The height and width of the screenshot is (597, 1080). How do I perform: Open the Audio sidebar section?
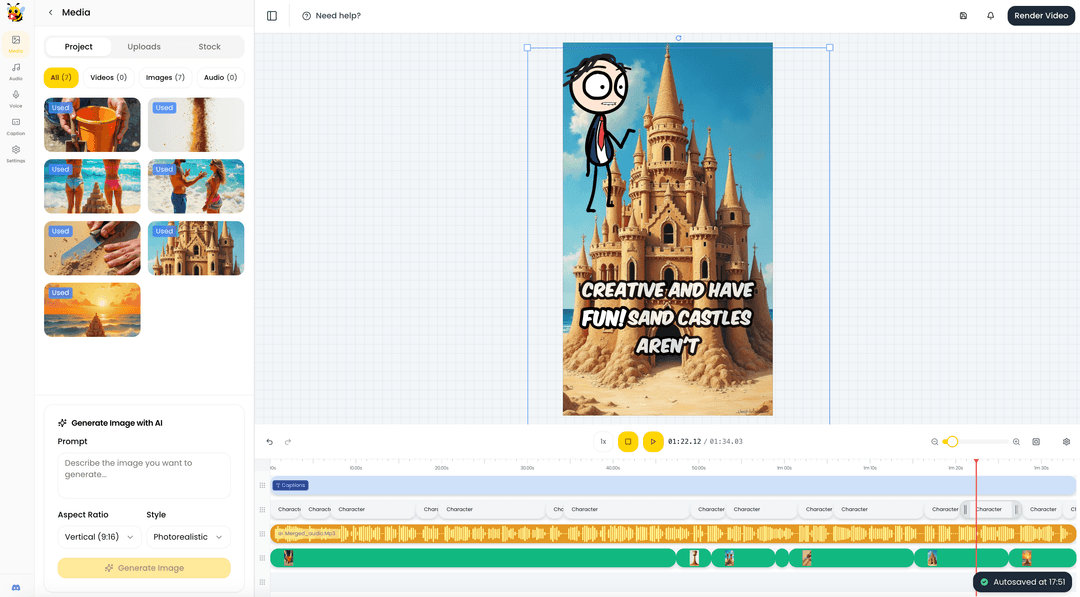coord(15,72)
